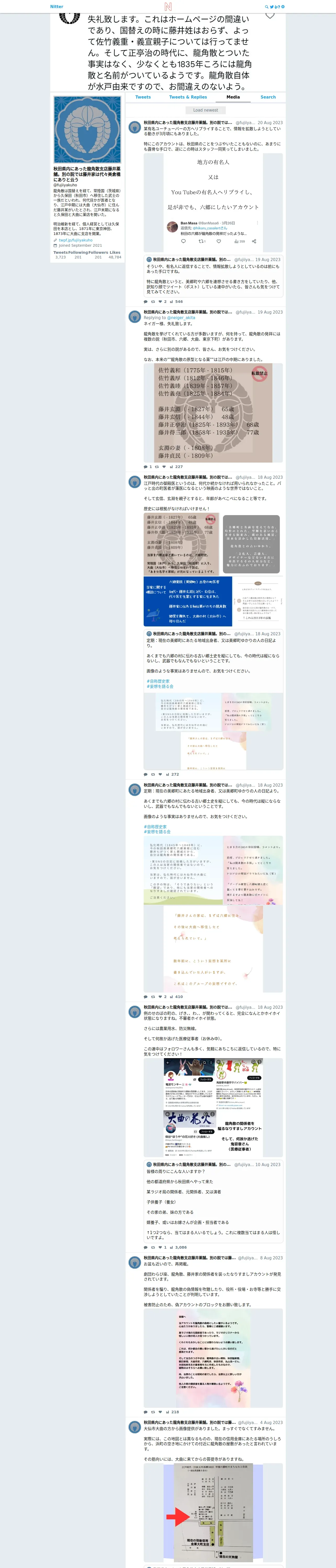Open the Followers count in profile stats

click(98, 255)
